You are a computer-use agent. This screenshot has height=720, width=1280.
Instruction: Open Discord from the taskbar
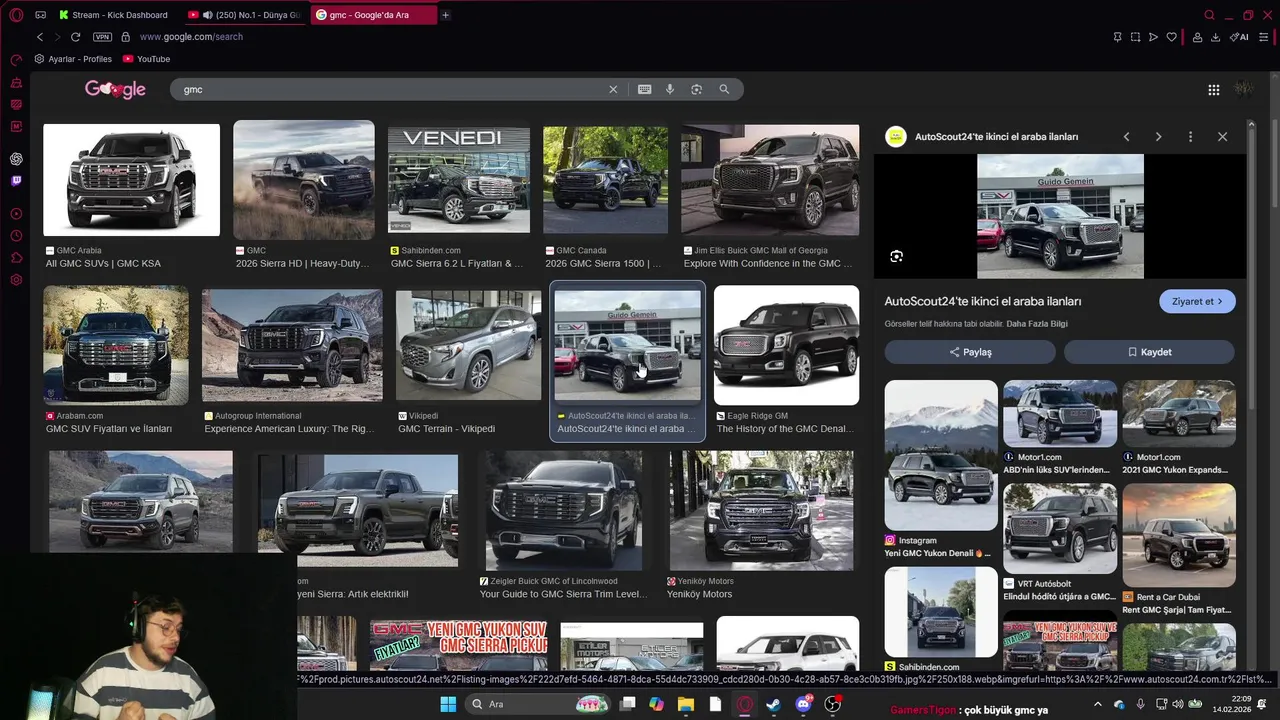(x=803, y=704)
